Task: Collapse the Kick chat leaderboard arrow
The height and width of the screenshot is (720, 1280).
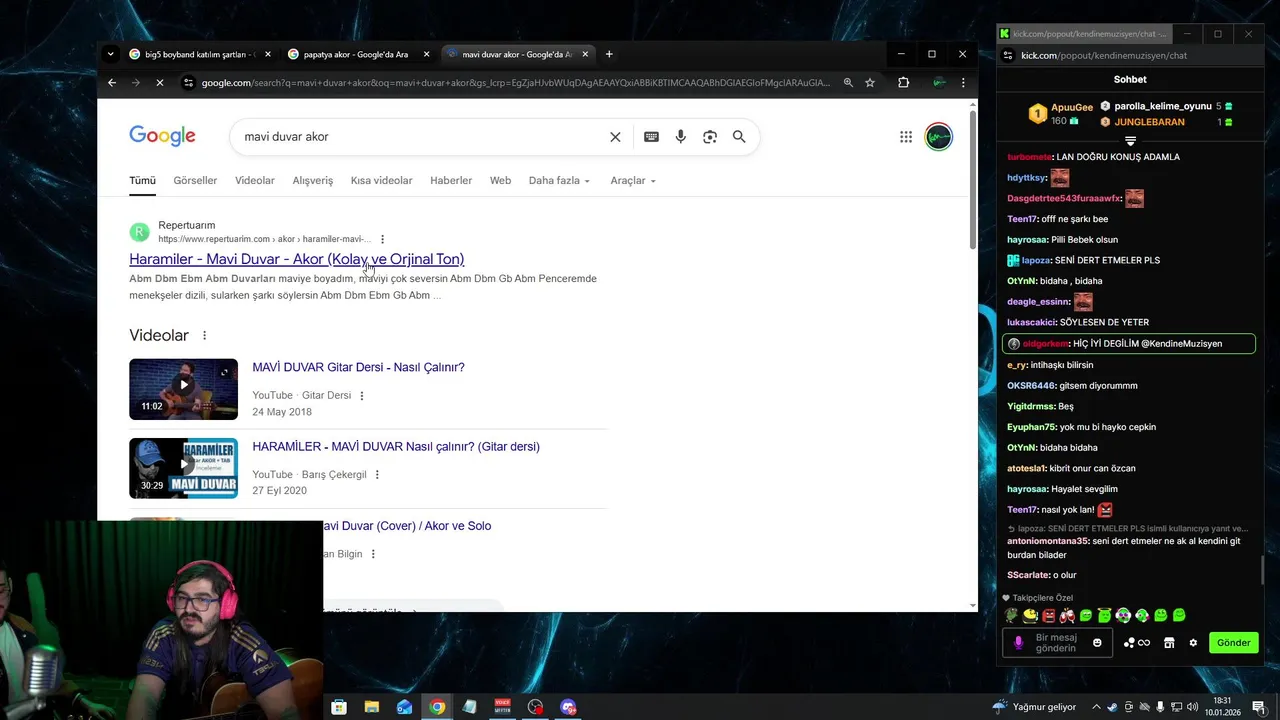Action: [1130, 142]
